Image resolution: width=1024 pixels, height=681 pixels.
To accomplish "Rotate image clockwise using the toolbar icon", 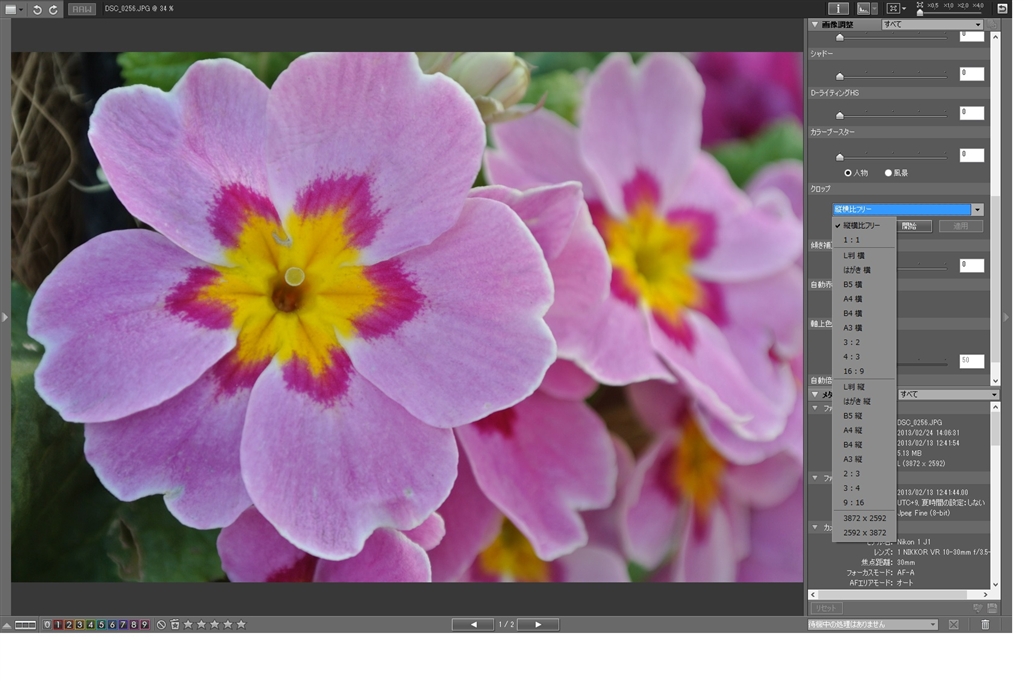I will click(53, 9).
